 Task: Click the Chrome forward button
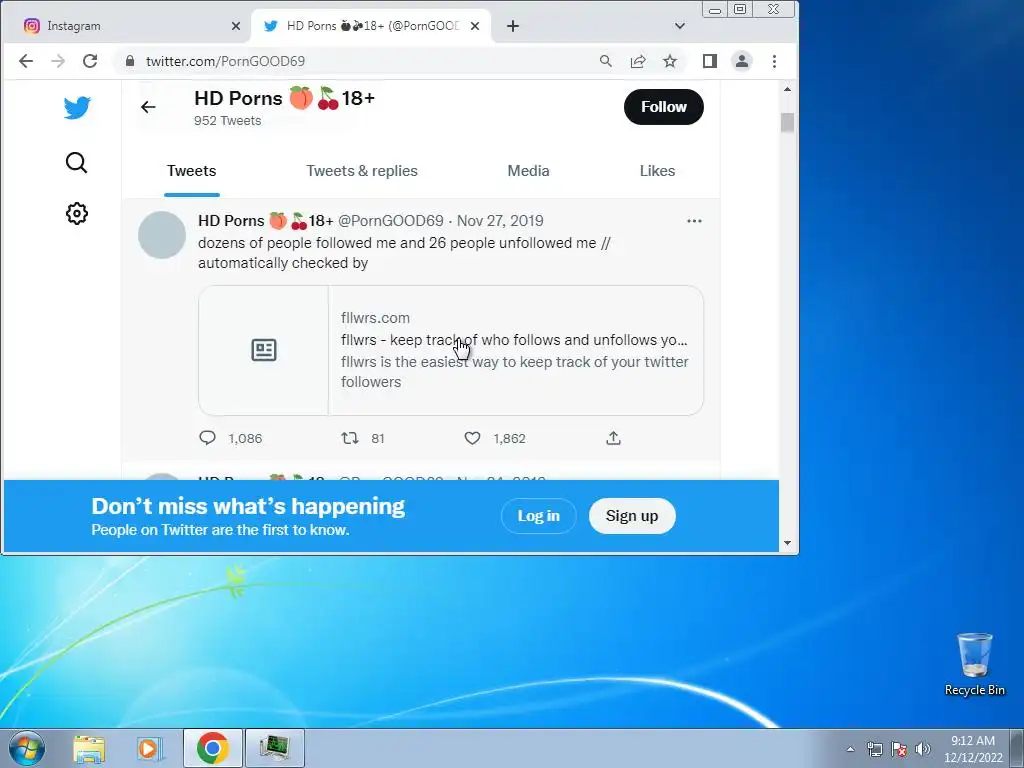58,61
